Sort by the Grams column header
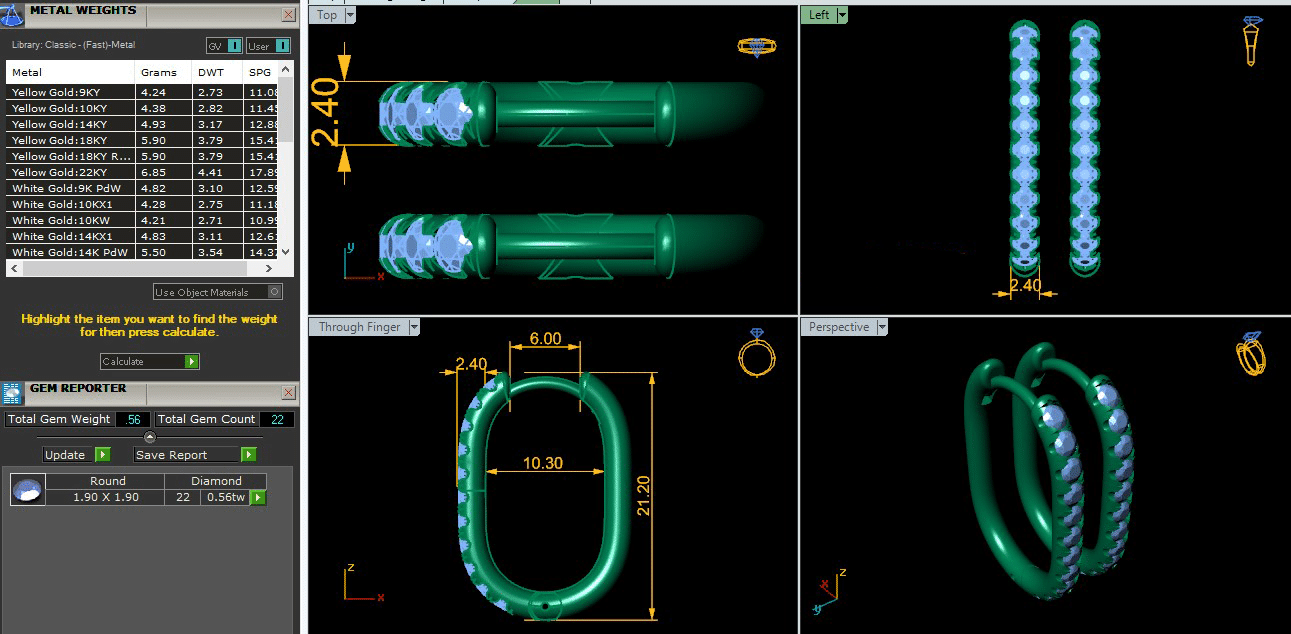 (162, 72)
